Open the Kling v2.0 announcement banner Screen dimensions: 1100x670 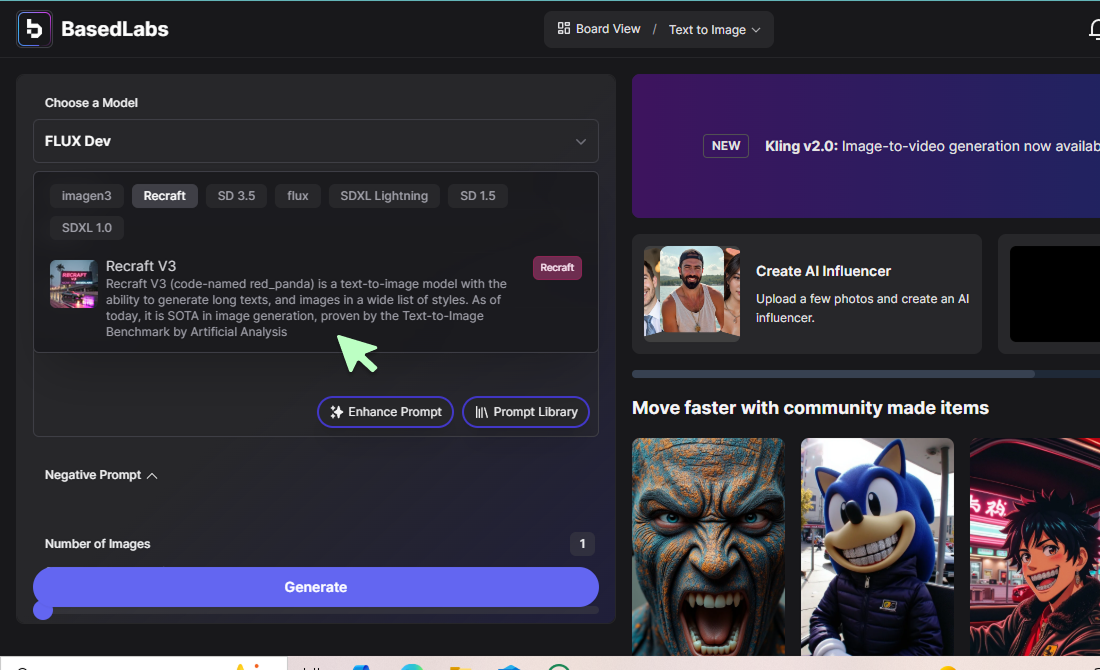click(866, 146)
